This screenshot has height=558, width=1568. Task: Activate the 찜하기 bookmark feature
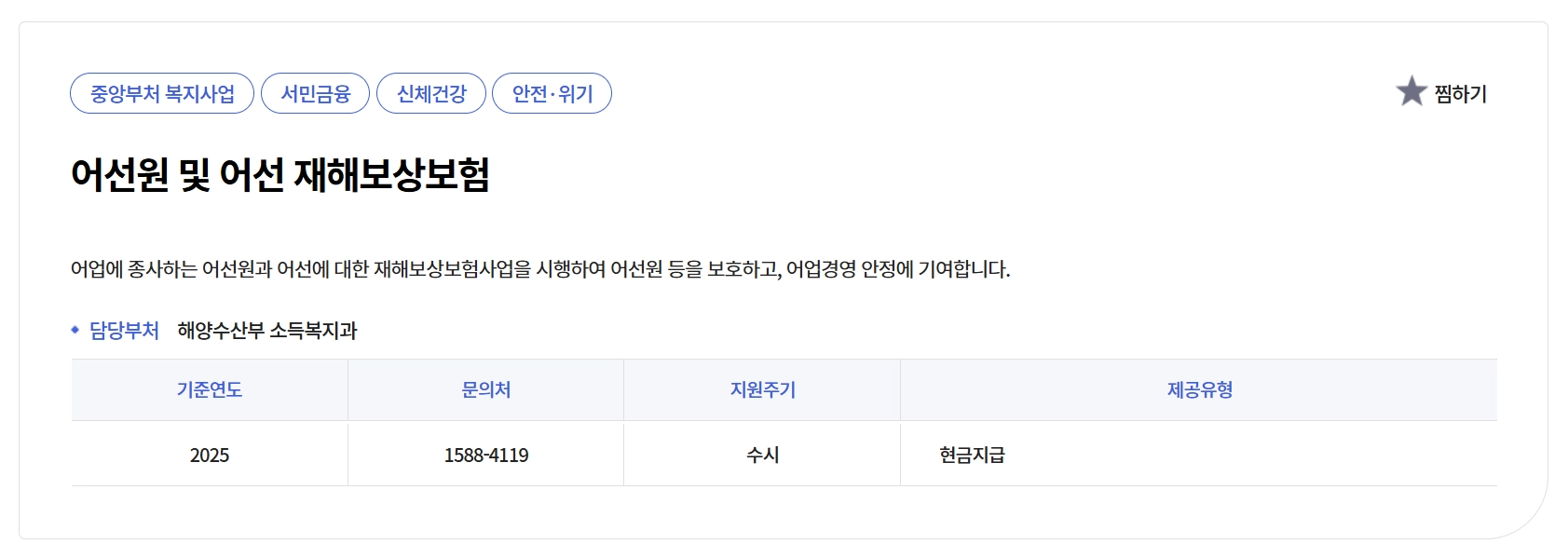pyautogui.click(x=1458, y=93)
